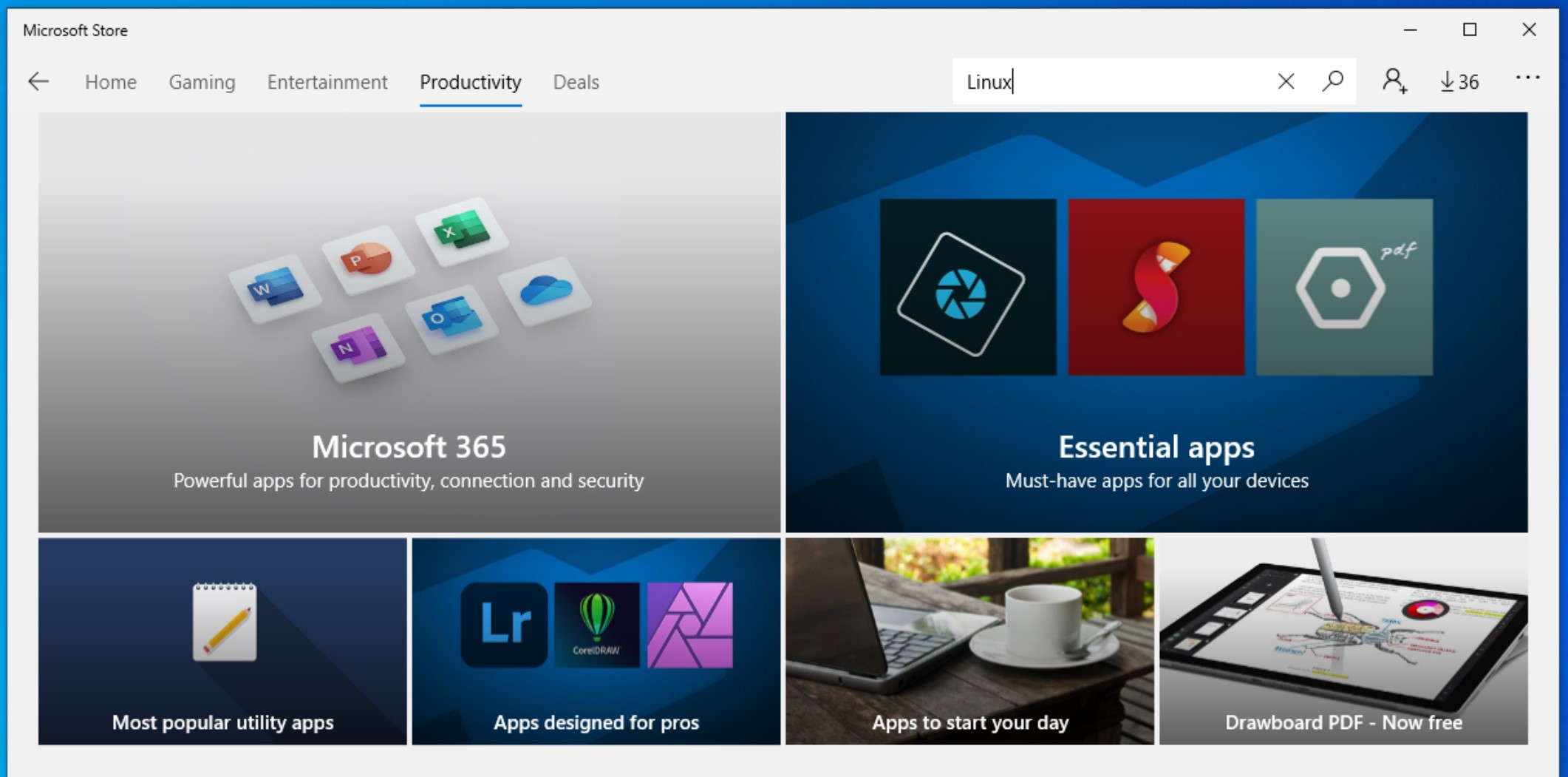This screenshot has width=1568, height=777.
Task: Click the Excel icon in Microsoft 365 banner
Action: pos(461,230)
